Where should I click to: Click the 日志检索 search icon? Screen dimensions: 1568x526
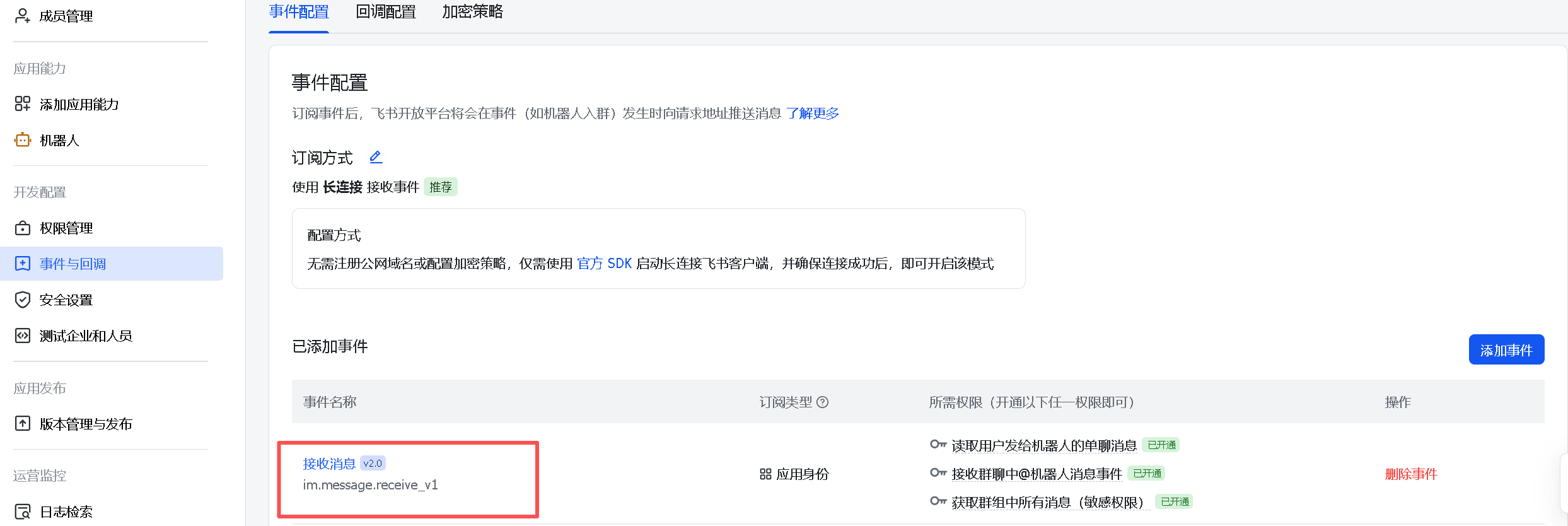(x=23, y=511)
